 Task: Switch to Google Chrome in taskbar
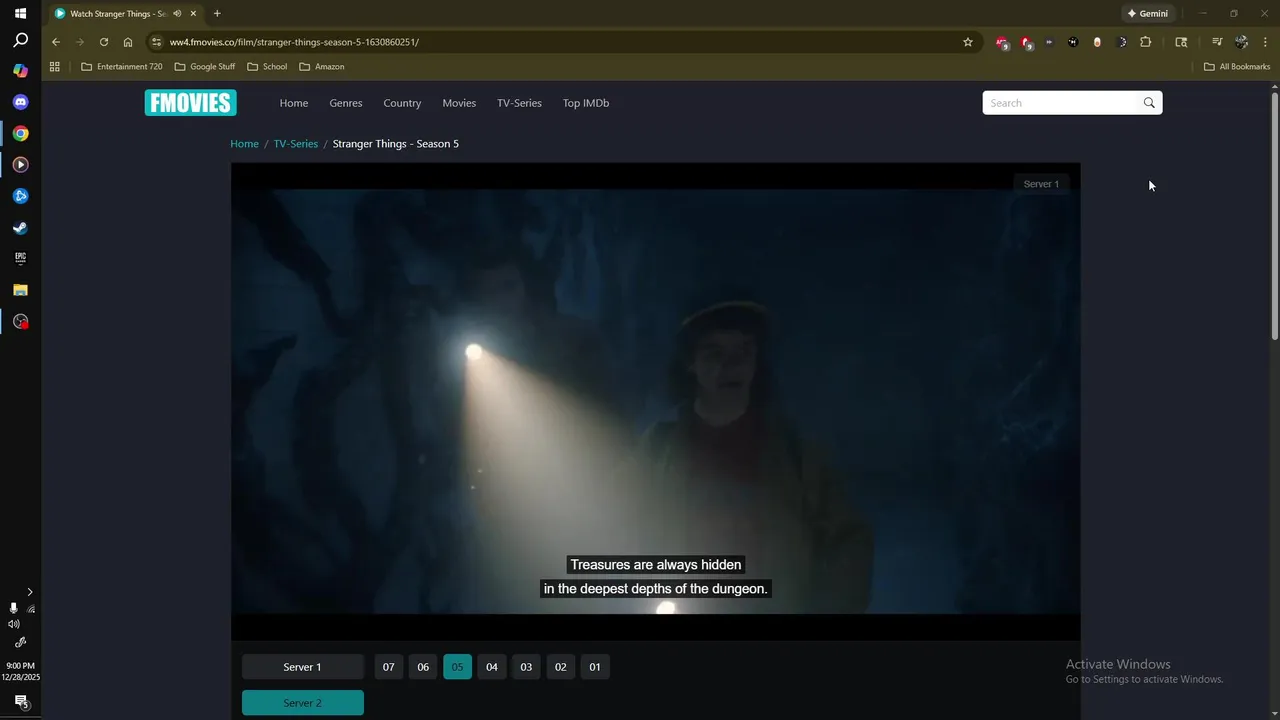tap(20, 133)
